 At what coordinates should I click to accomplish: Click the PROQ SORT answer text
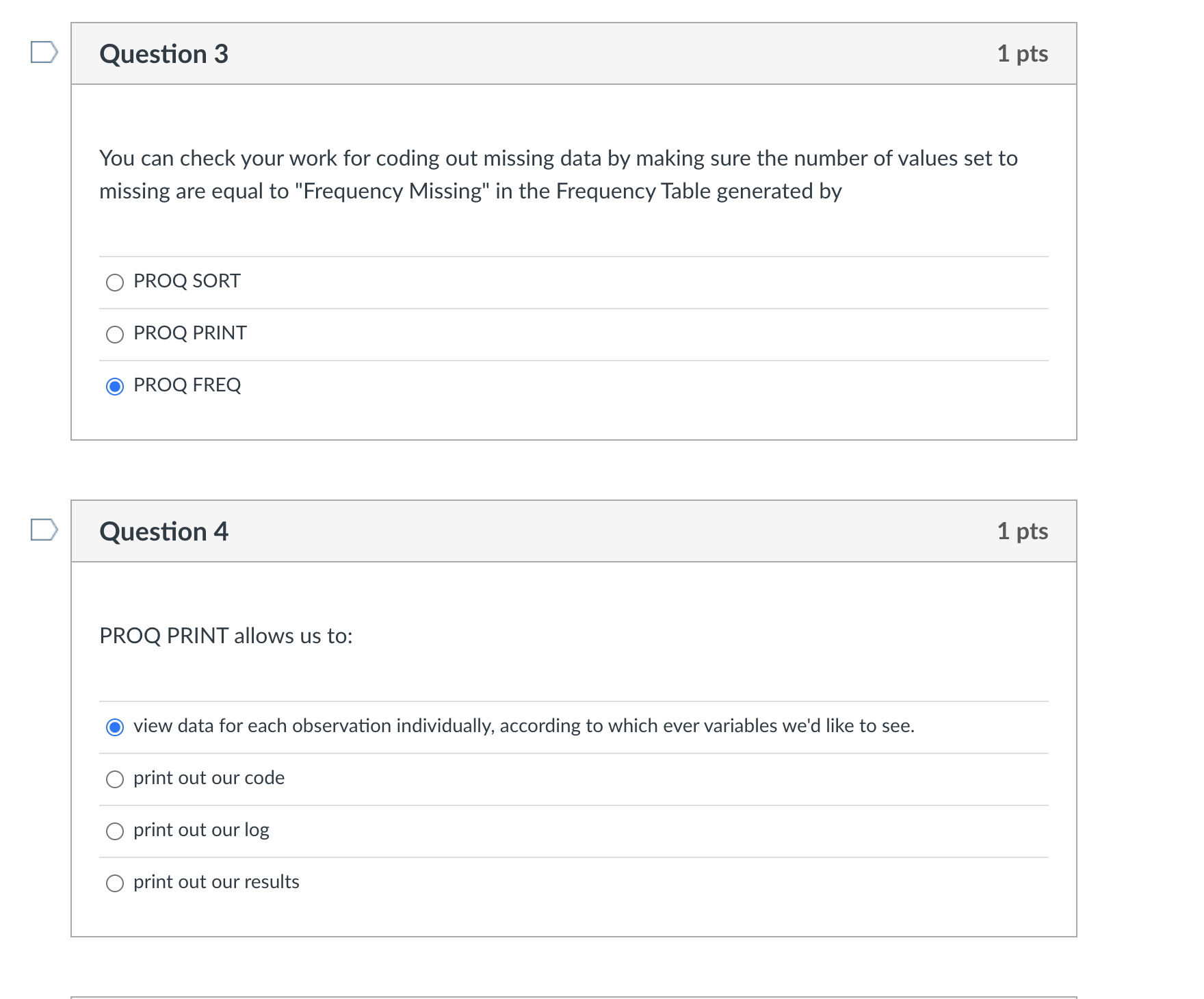(x=186, y=281)
